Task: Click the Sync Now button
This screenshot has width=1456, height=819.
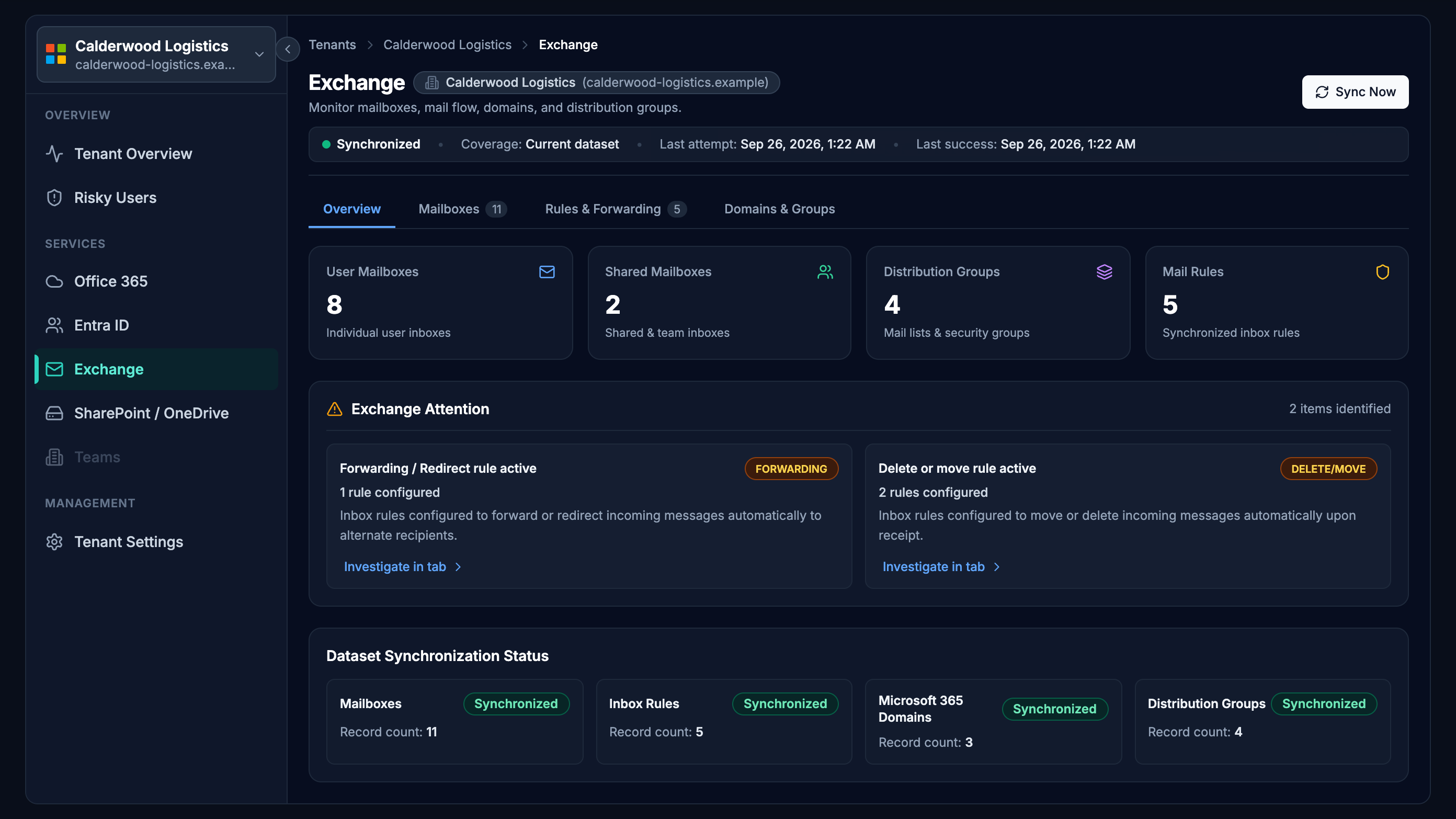Action: point(1355,92)
